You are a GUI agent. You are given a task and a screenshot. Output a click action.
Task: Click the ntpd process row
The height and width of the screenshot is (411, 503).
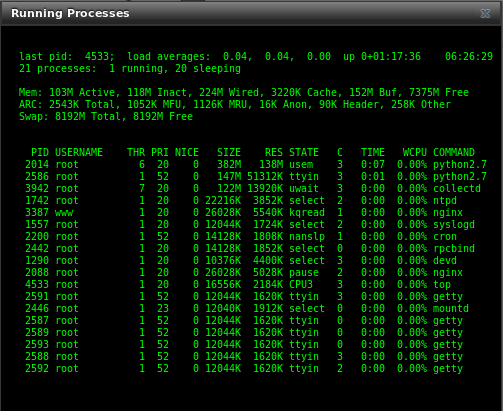pyautogui.click(x=241, y=200)
